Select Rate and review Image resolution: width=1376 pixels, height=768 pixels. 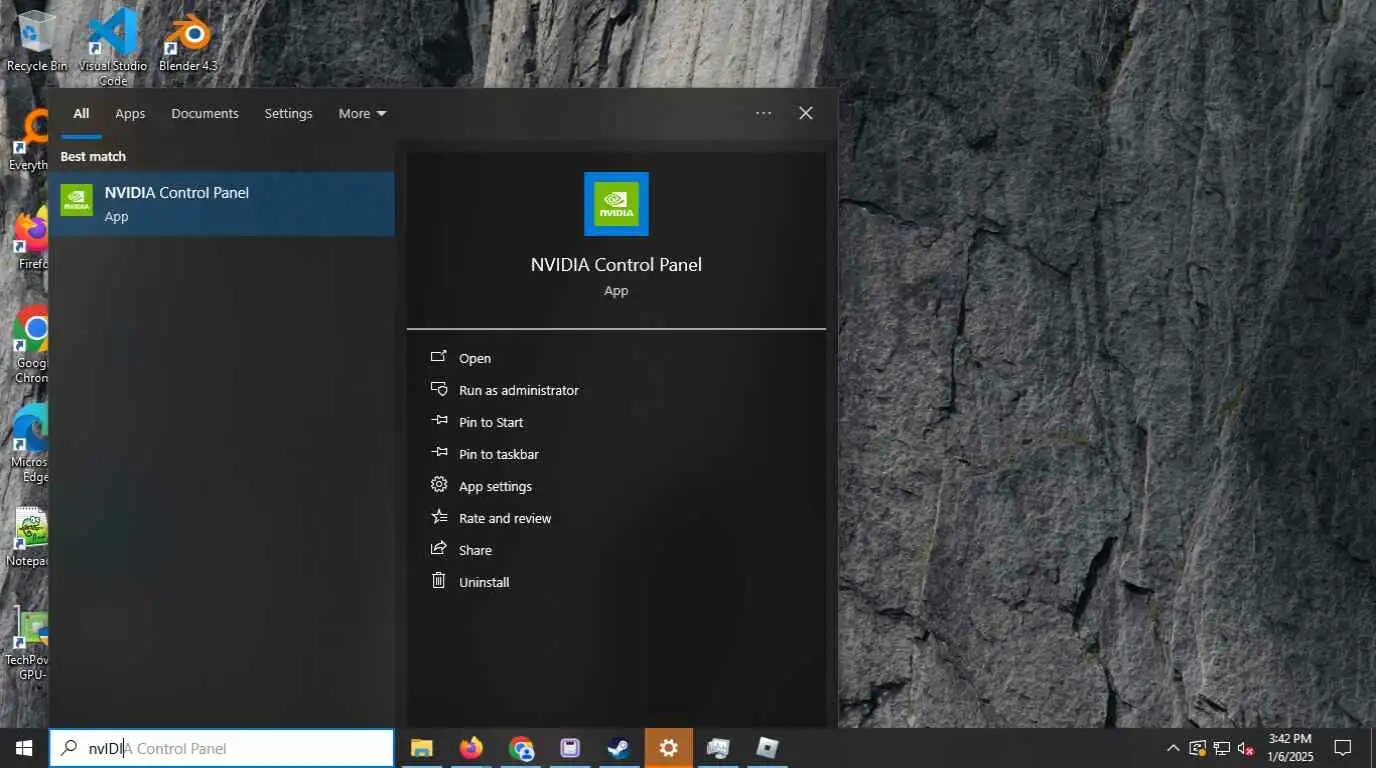pos(505,518)
